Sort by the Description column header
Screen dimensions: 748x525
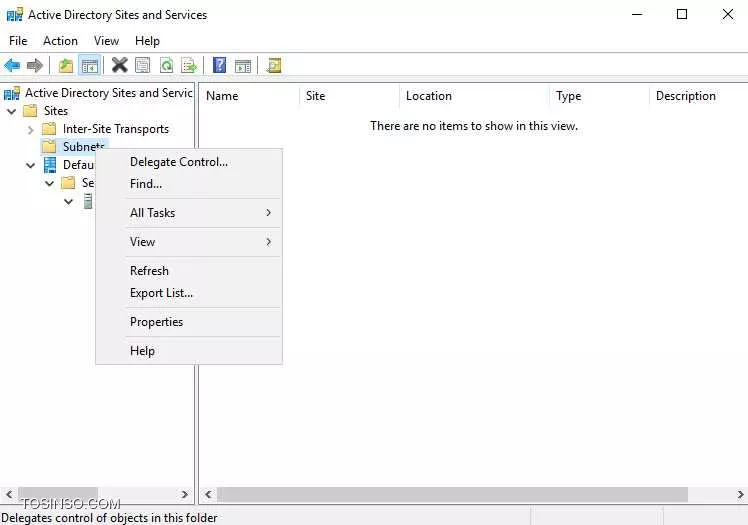click(698, 96)
